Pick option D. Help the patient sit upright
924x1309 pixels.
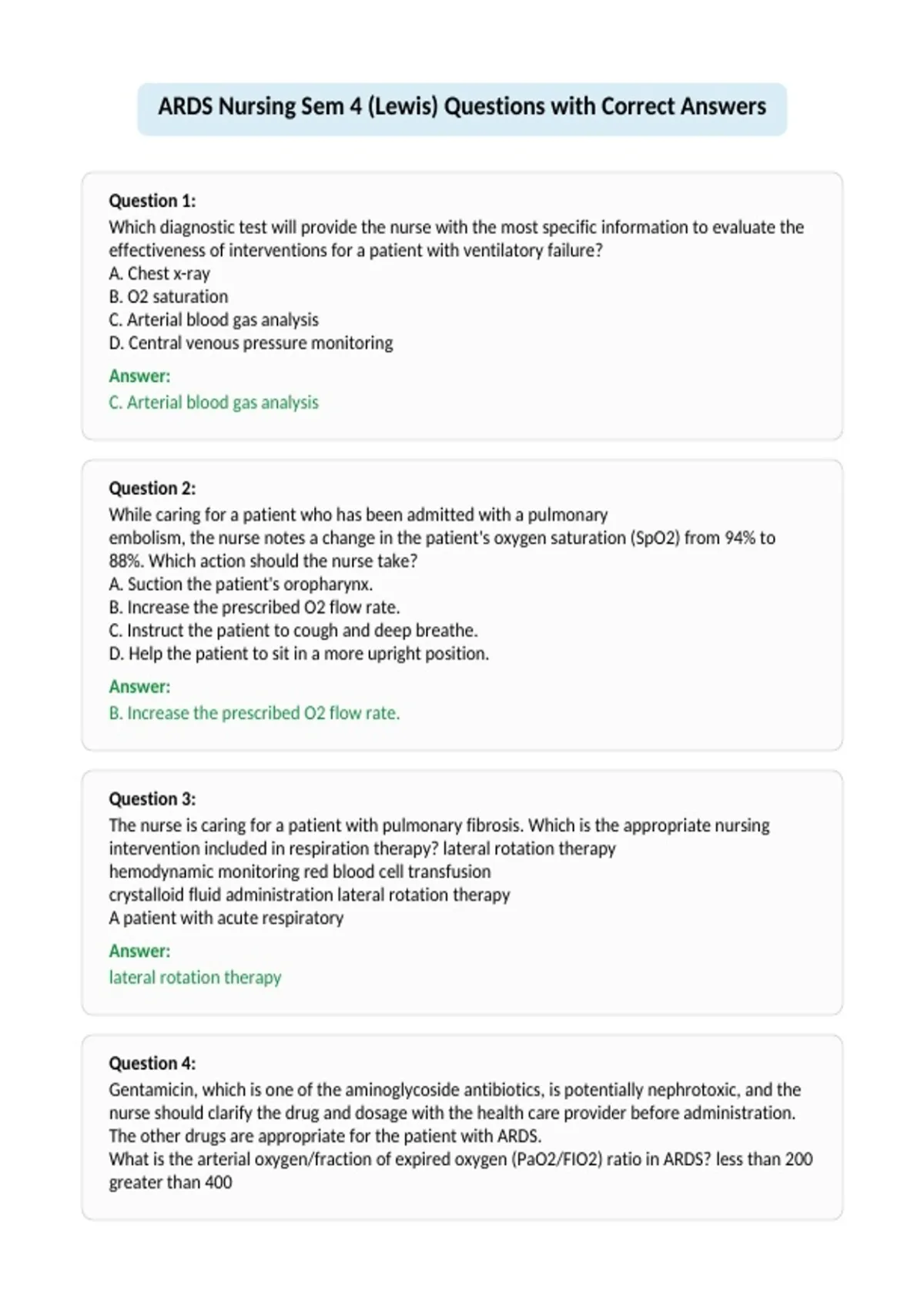pyautogui.click(x=299, y=653)
